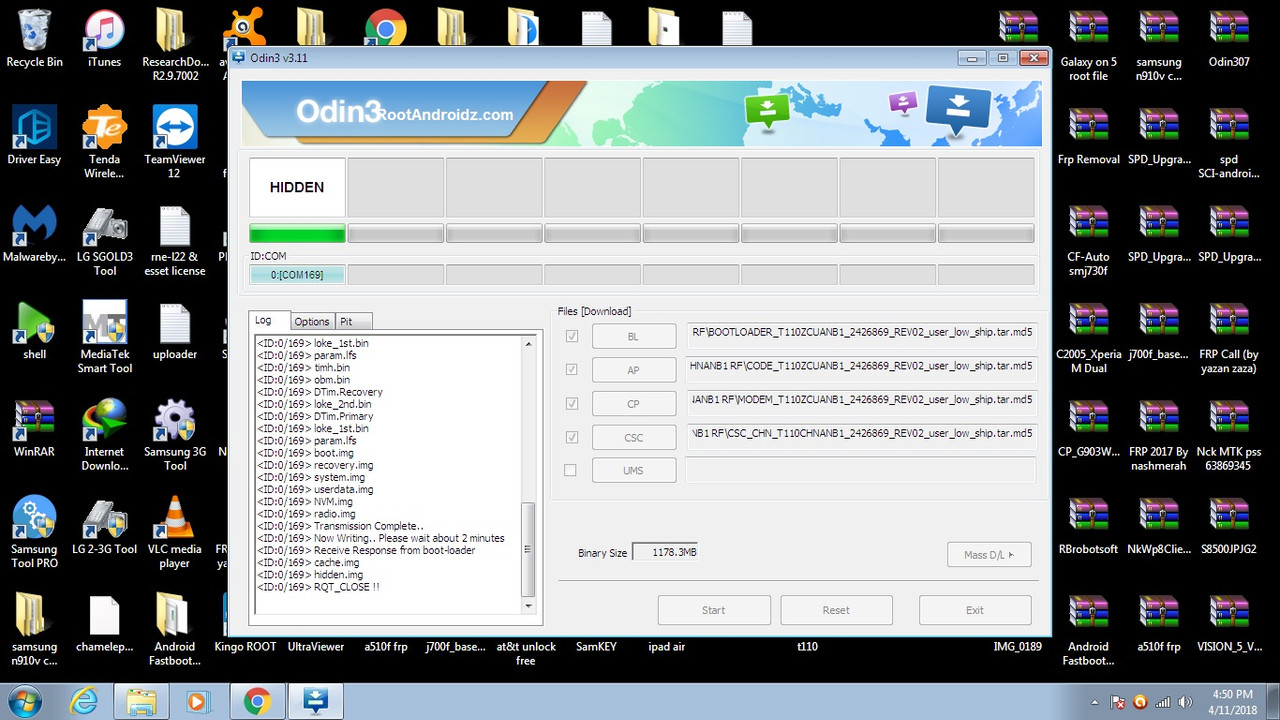Click the Binary Size value field
Image resolution: width=1280 pixels, height=720 pixels.
[x=665, y=552]
